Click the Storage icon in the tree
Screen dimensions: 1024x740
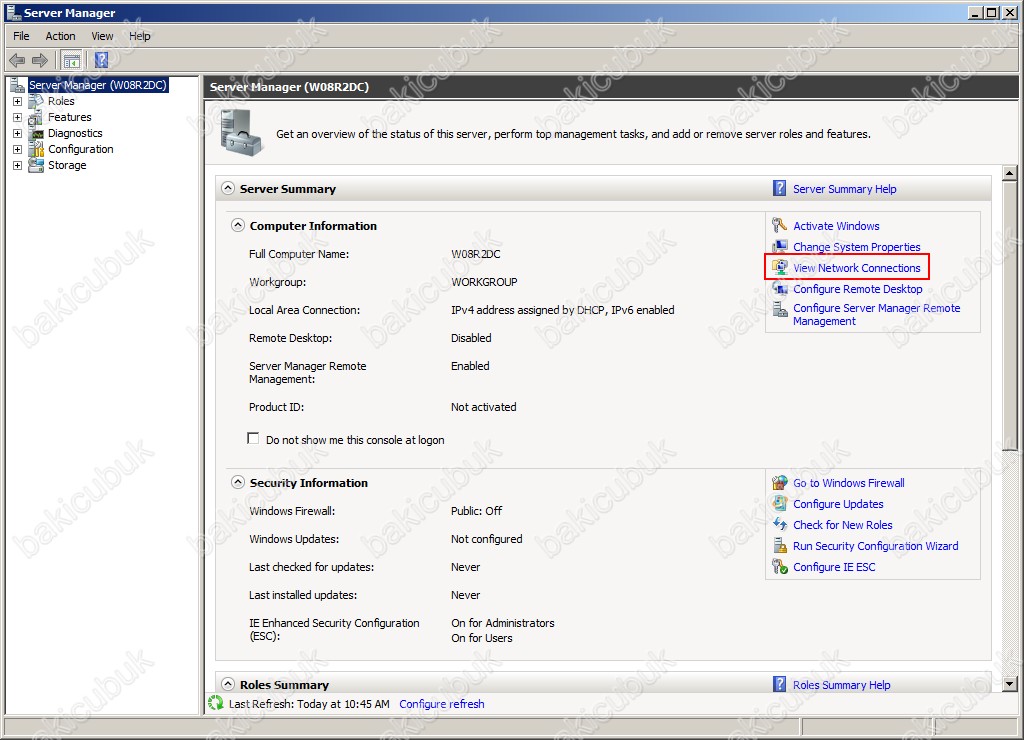click(36, 165)
